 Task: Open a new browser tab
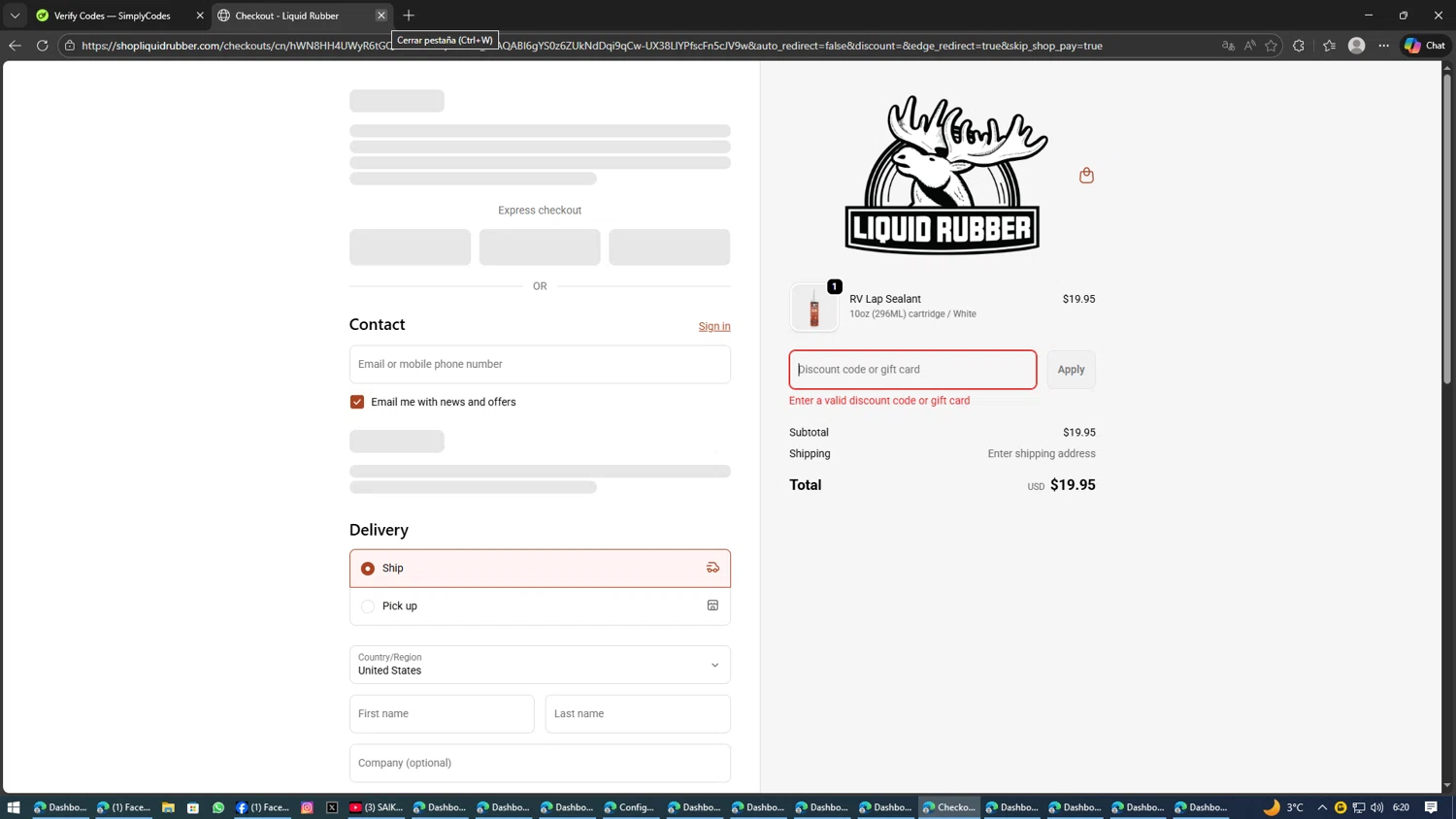tap(409, 16)
